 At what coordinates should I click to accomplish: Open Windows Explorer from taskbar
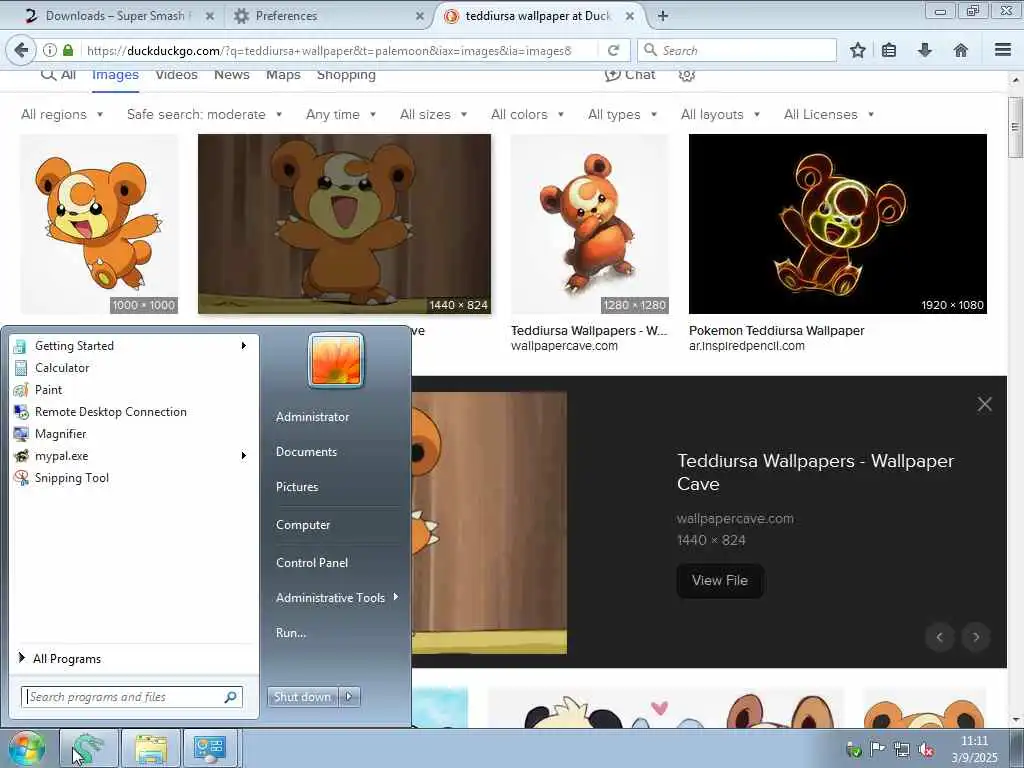coord(151,748)
